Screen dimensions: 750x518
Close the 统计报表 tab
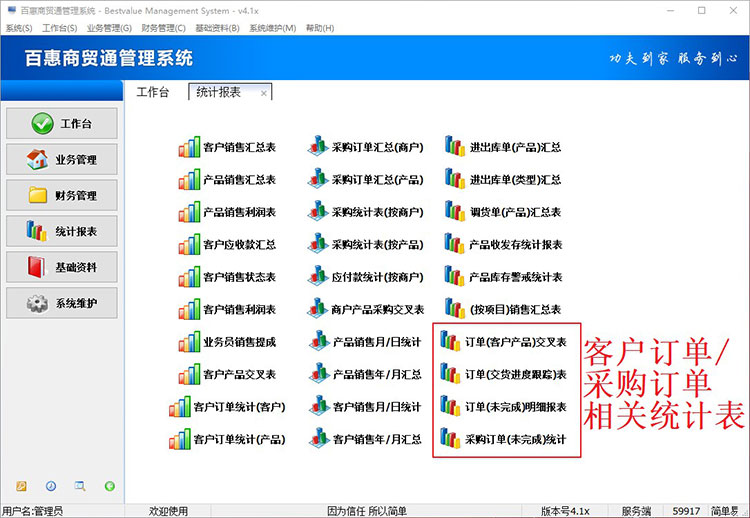(264, 93)
